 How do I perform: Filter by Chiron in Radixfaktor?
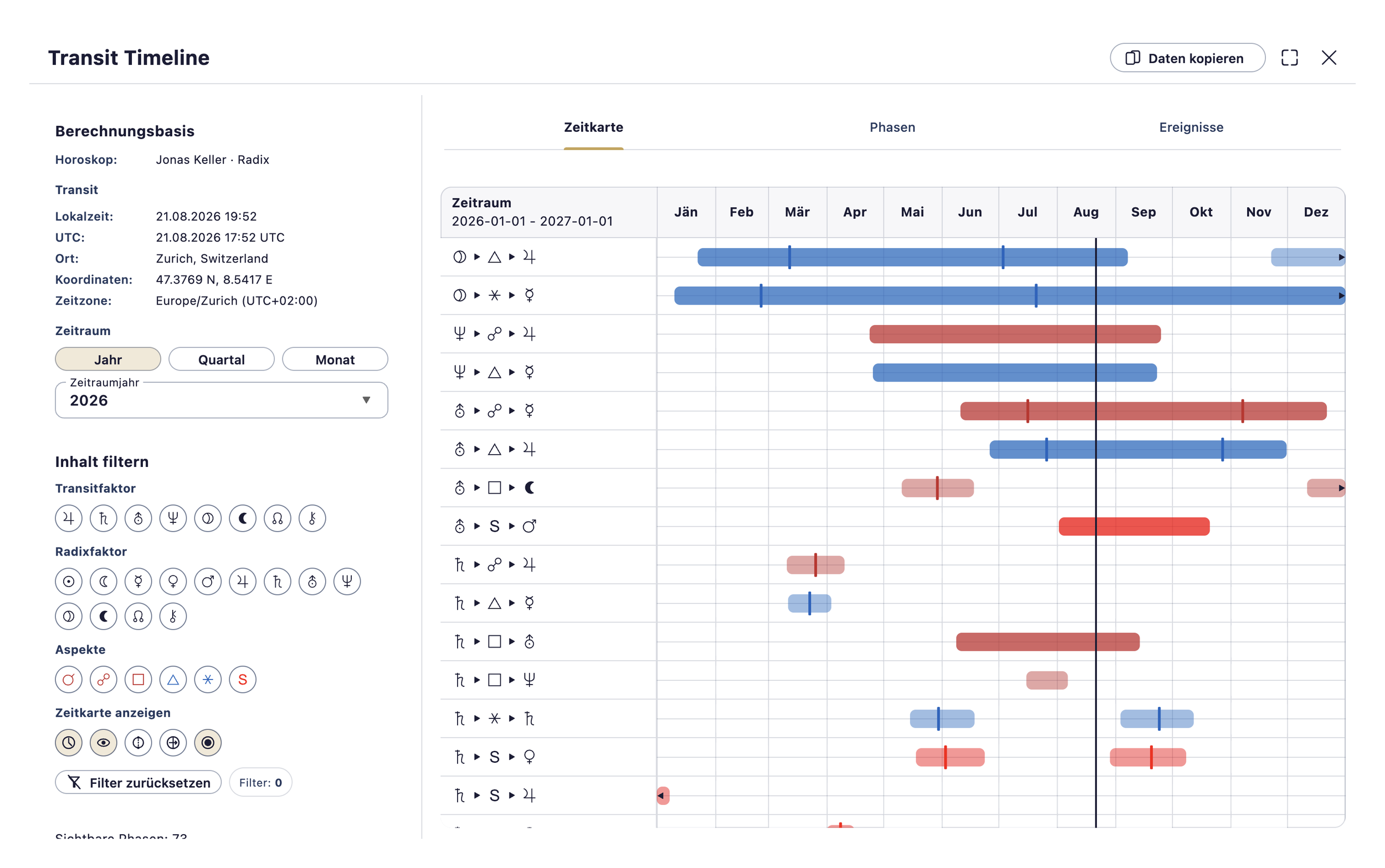173,617
